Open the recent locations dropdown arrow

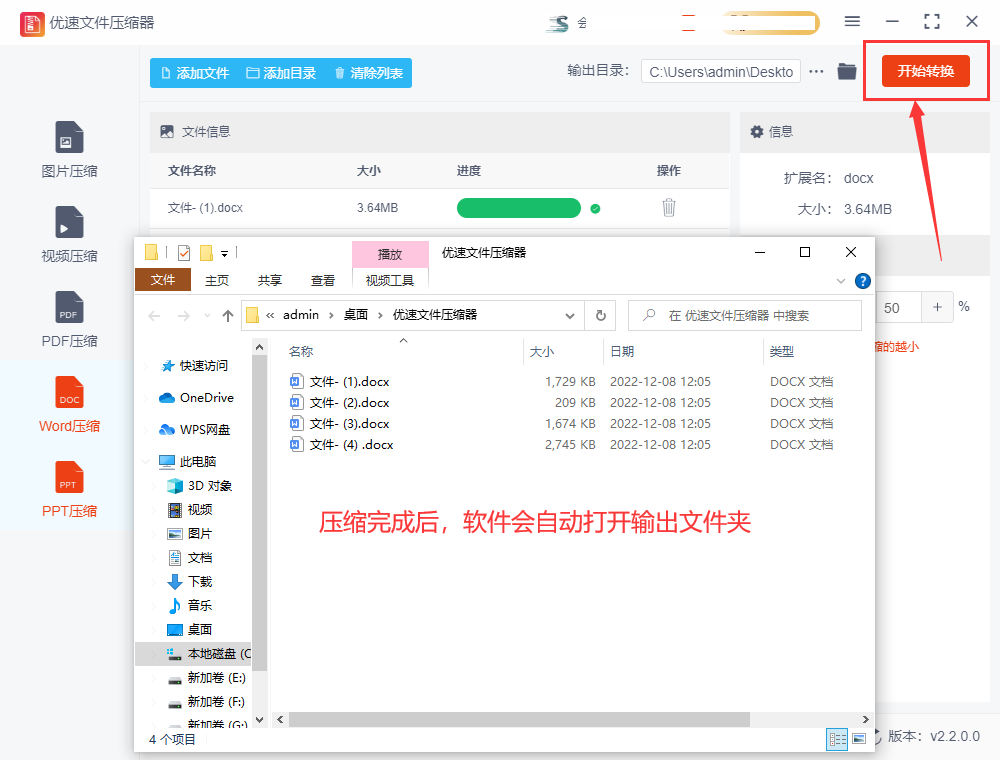click(x=207, y=316)
